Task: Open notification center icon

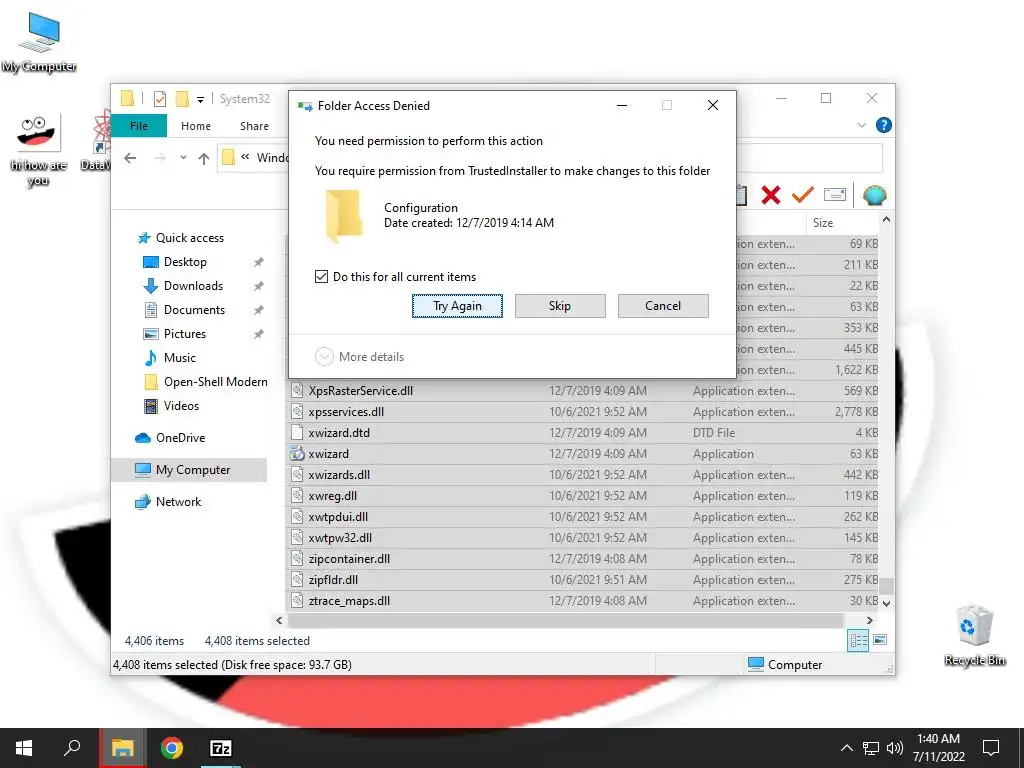Action: pos(991,748)
